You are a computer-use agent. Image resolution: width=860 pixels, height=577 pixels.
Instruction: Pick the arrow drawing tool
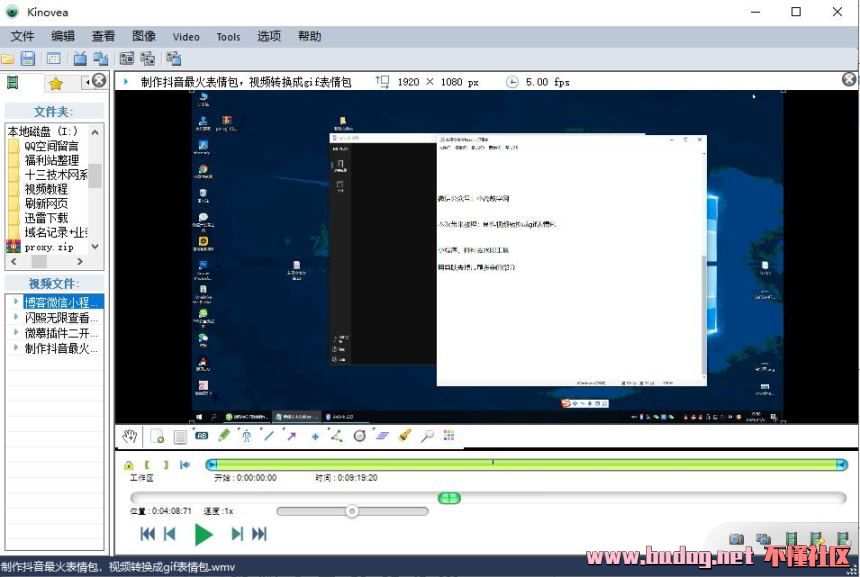pyautogui.click(x=291, y=436)
